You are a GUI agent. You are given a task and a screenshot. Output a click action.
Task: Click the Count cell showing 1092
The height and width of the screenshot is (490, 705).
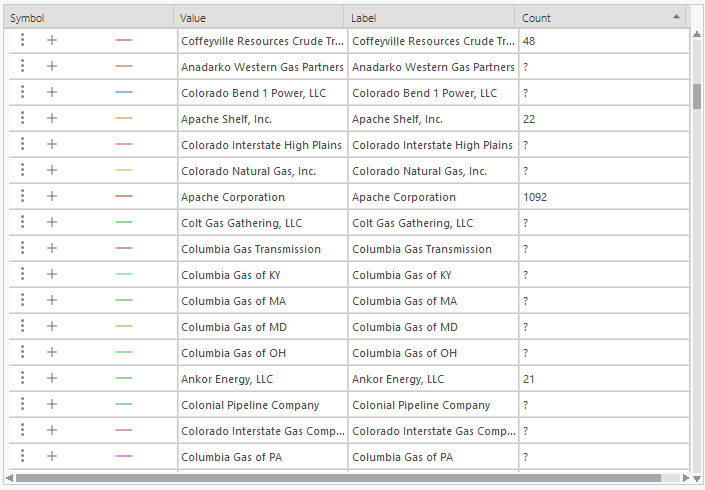point(604,196)
